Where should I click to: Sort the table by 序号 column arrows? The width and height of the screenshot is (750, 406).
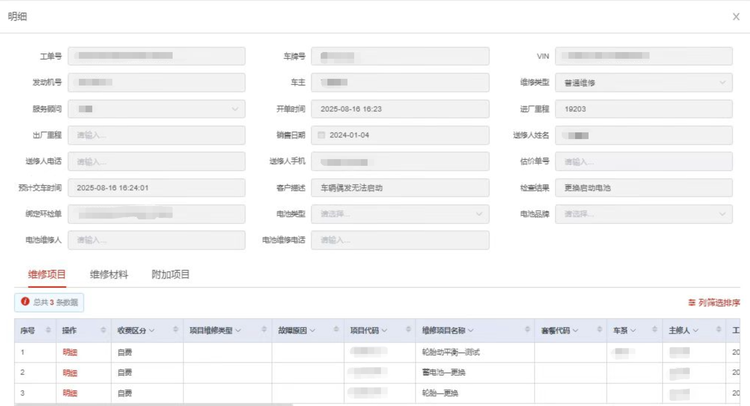click(x=47, y=330)
